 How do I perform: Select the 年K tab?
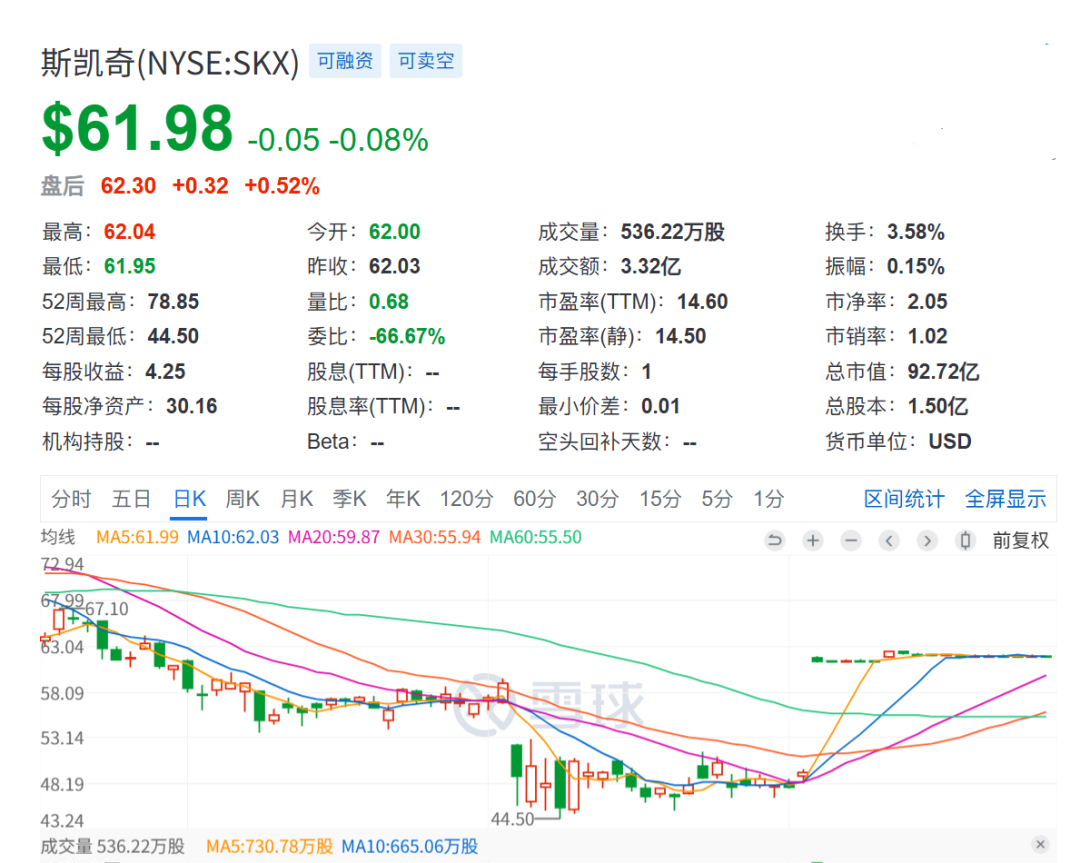403,499
